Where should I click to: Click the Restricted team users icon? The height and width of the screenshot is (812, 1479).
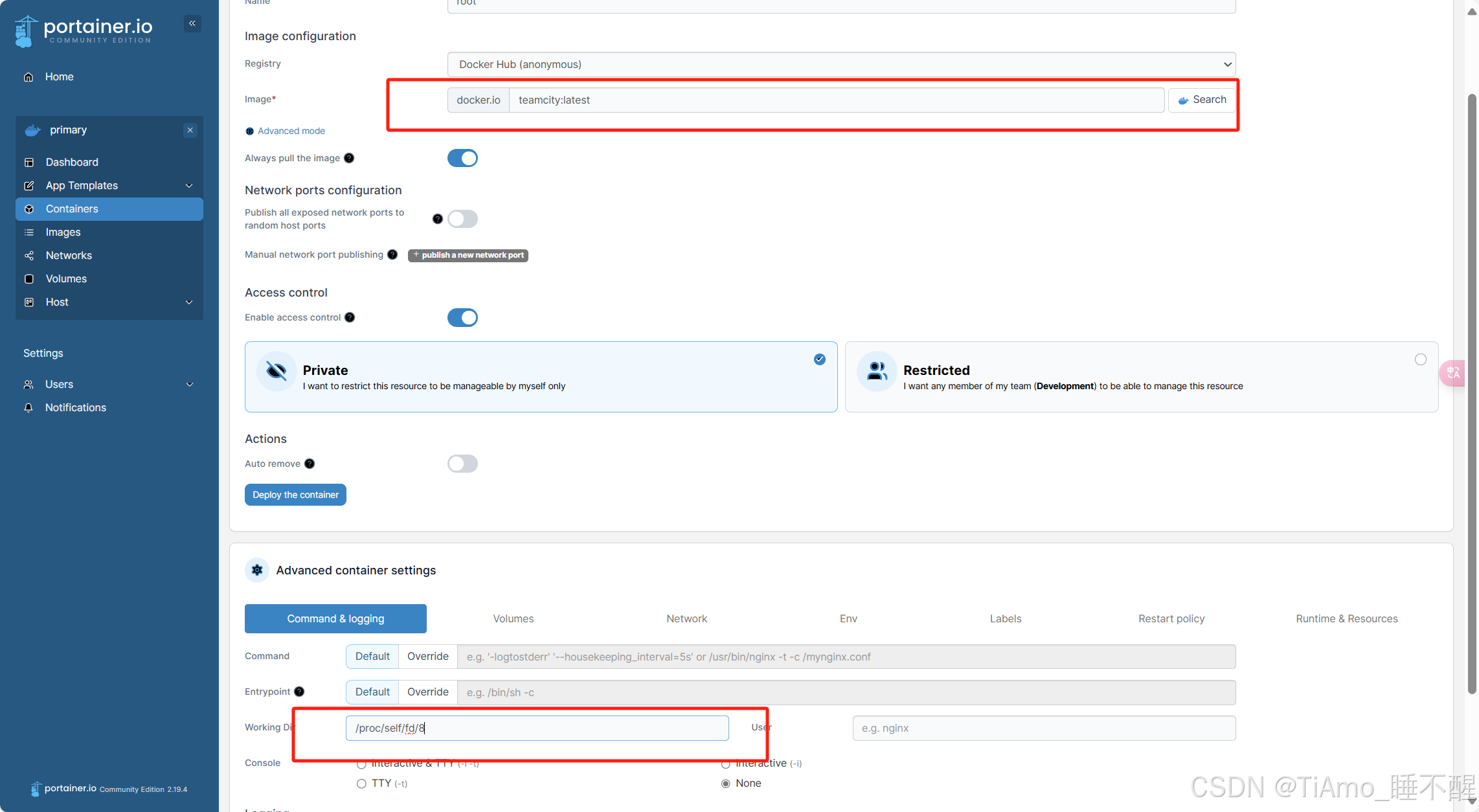877,371
